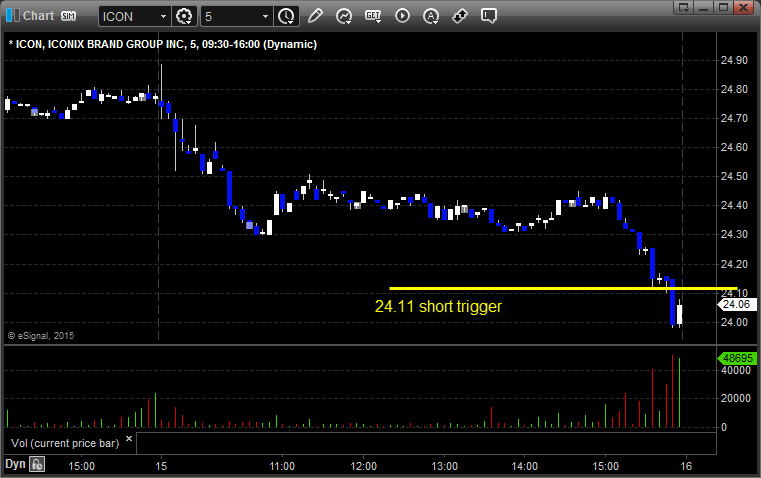This screenshot has height=478, width=761.
Task: Click the 16 date label on time axis
Action: pyautogui.click(x=686, y=466)
